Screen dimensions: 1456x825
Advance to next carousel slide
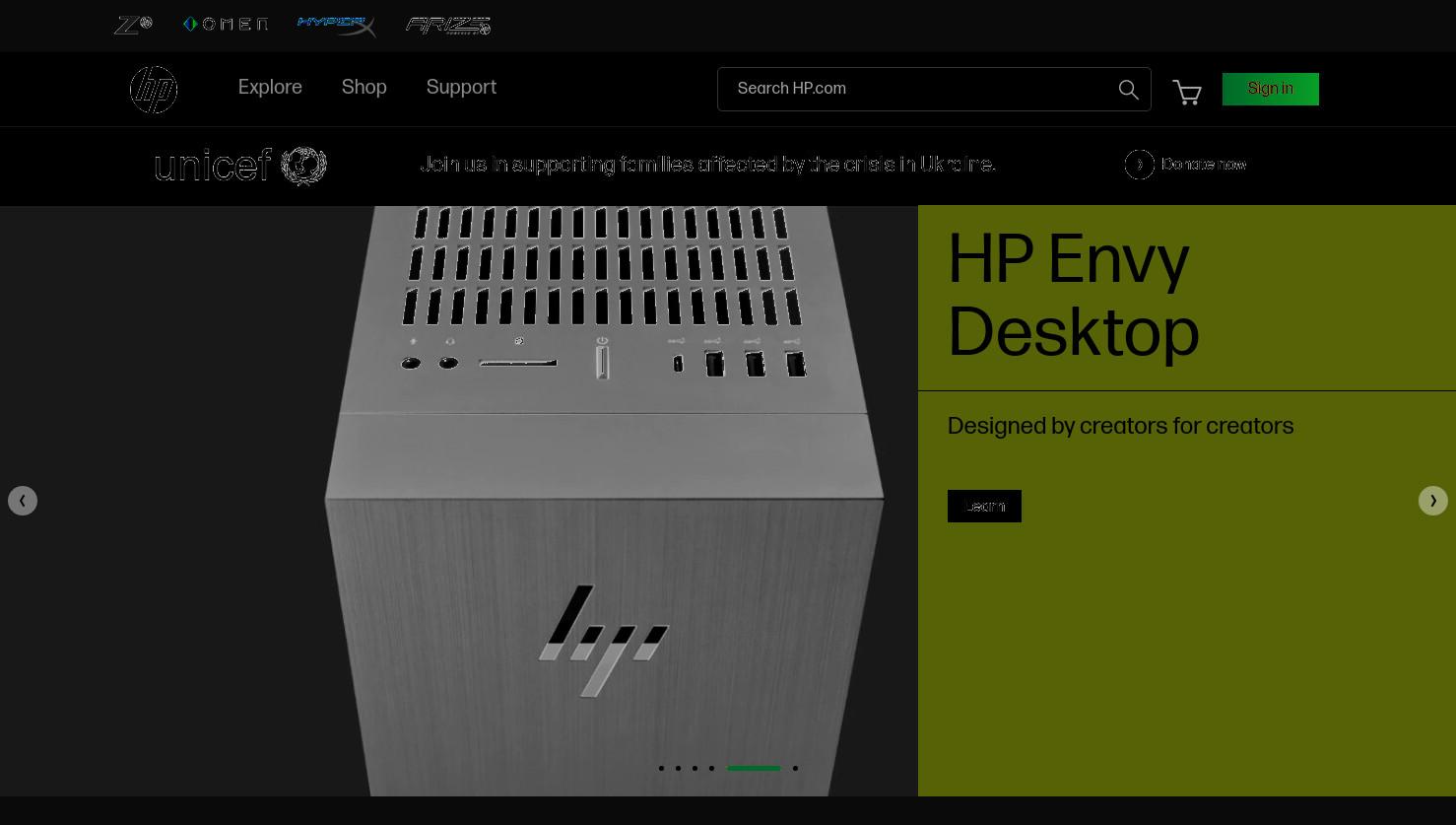point(1433,501)
